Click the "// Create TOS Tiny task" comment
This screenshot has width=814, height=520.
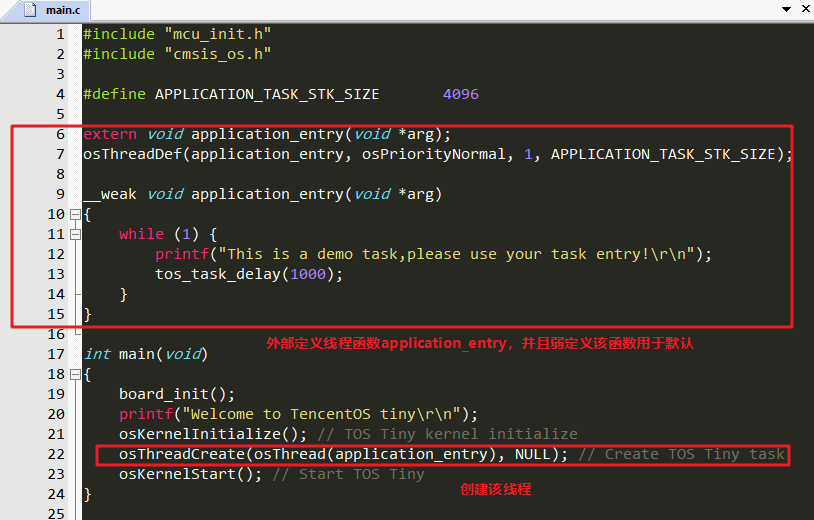point(681,454)
